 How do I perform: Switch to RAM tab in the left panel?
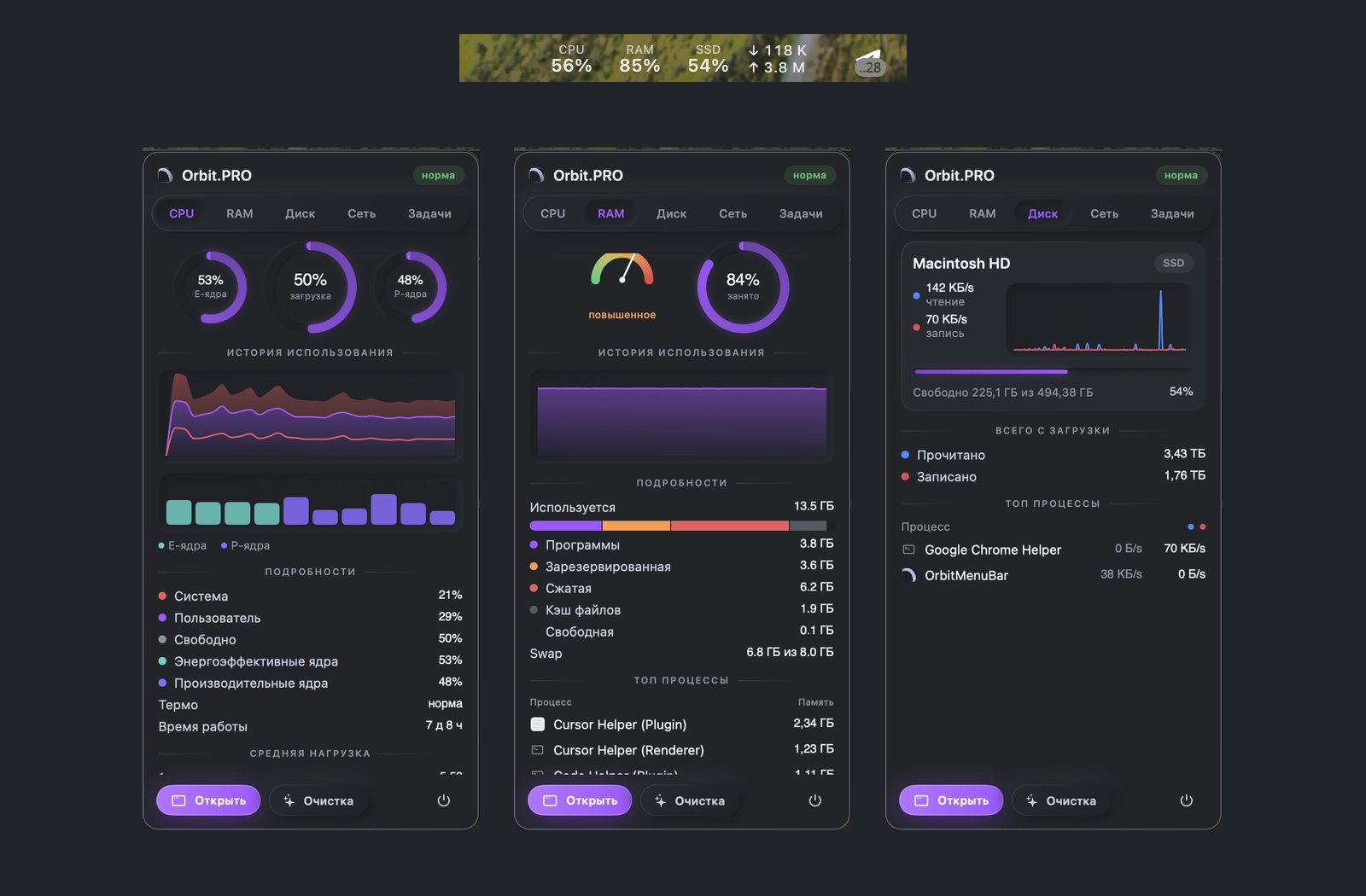[x=240, y=213]
